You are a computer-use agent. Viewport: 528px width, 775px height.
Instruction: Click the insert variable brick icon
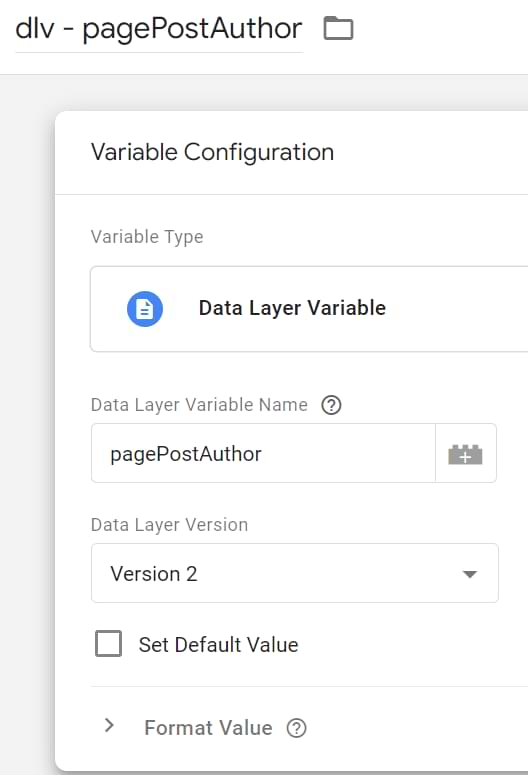[x=465, y=454]
